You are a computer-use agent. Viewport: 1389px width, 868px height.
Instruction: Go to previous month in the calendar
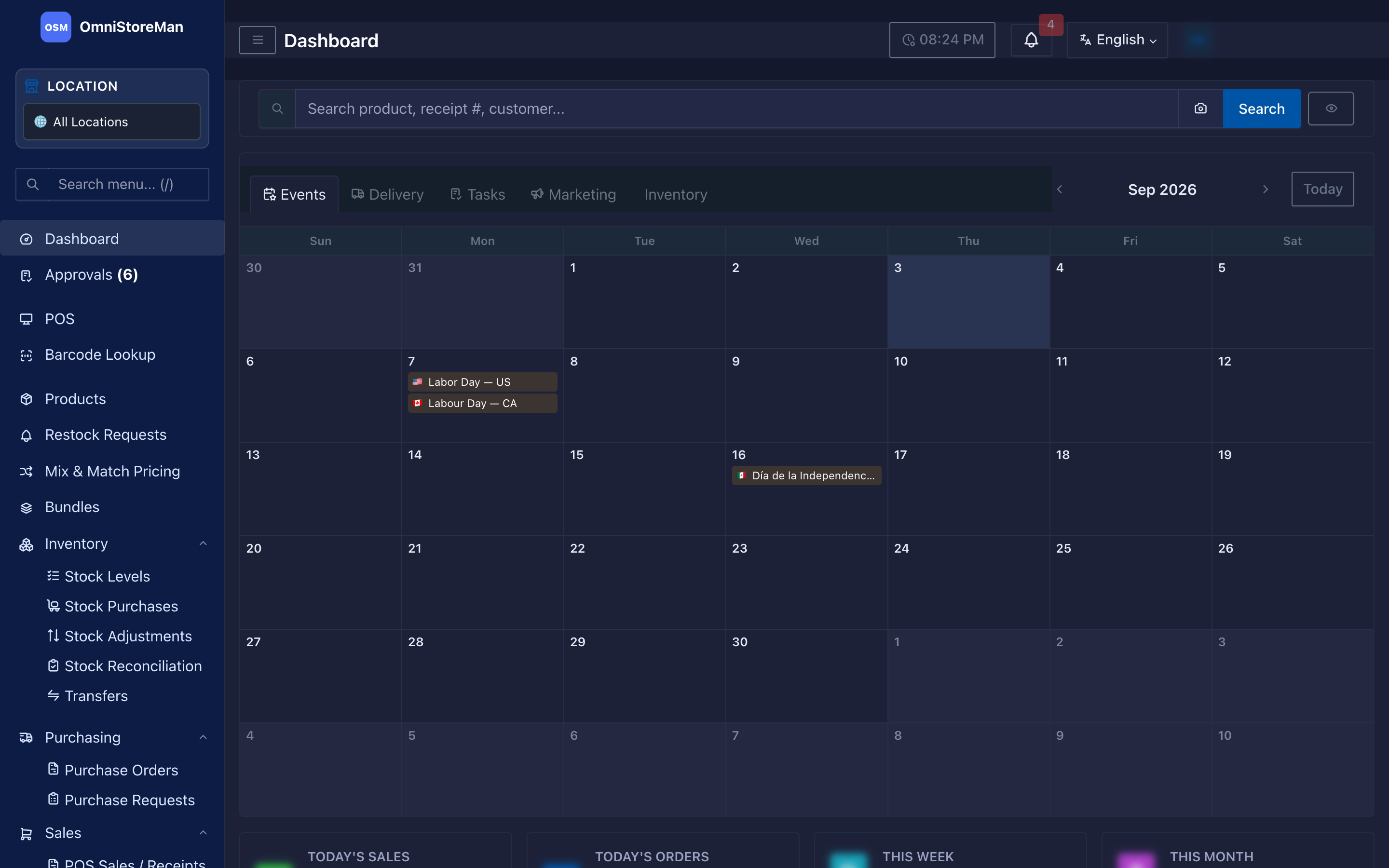[x=1060, y=190]
